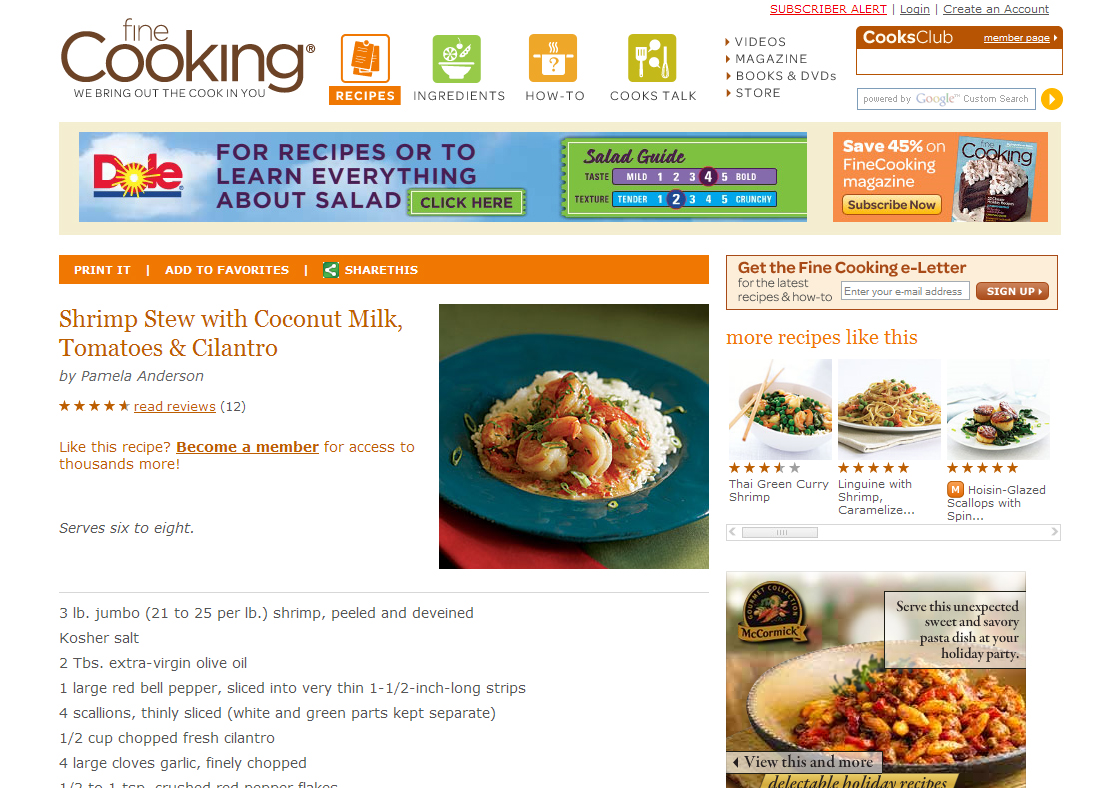Click Add to Favorites
1106x788 pixels.
(227, 269)
